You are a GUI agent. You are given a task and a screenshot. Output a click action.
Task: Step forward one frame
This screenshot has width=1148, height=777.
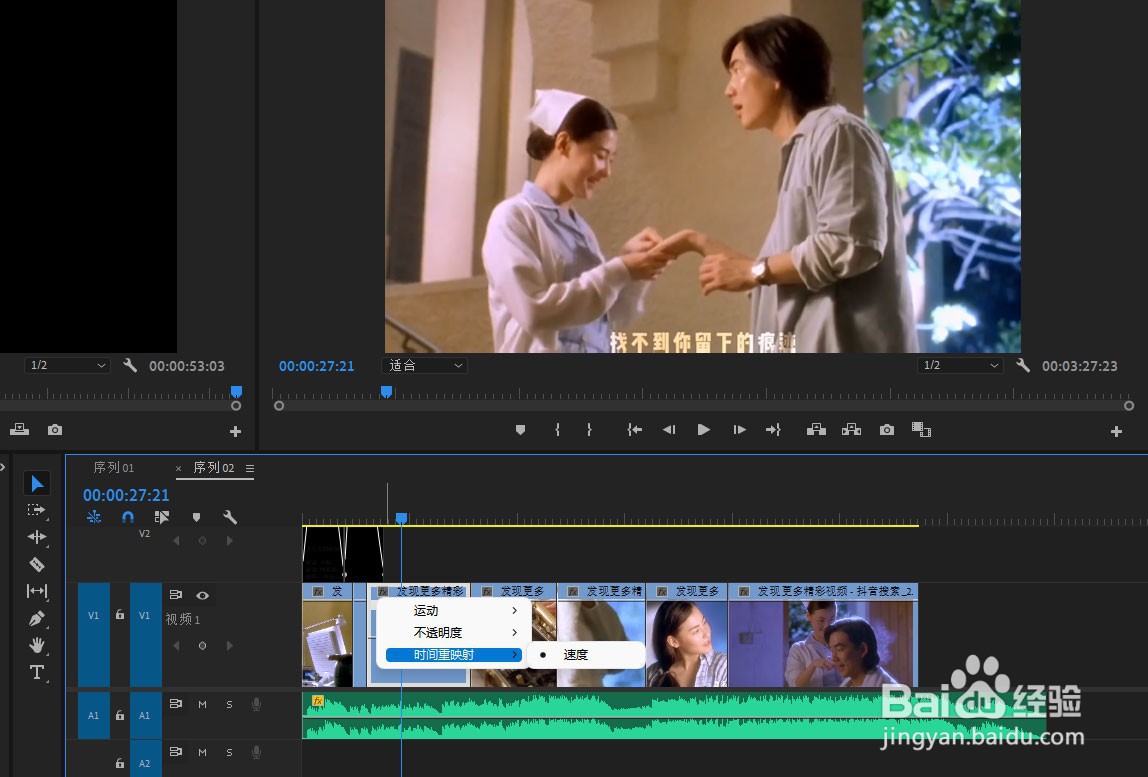[x=739, y=430]
